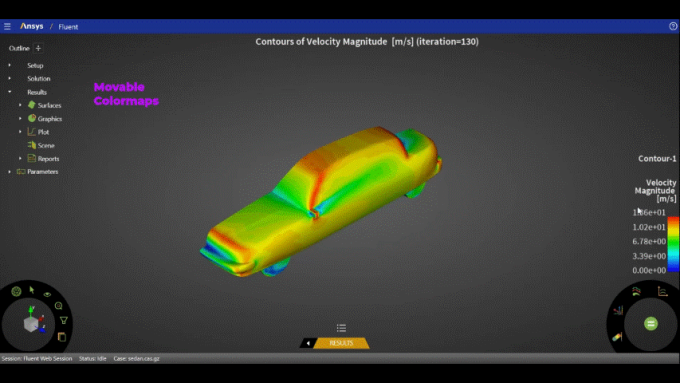The image size is (681, 383).
Task: Click the funnel filter icon in the view dial
Action: click(64, 321)
